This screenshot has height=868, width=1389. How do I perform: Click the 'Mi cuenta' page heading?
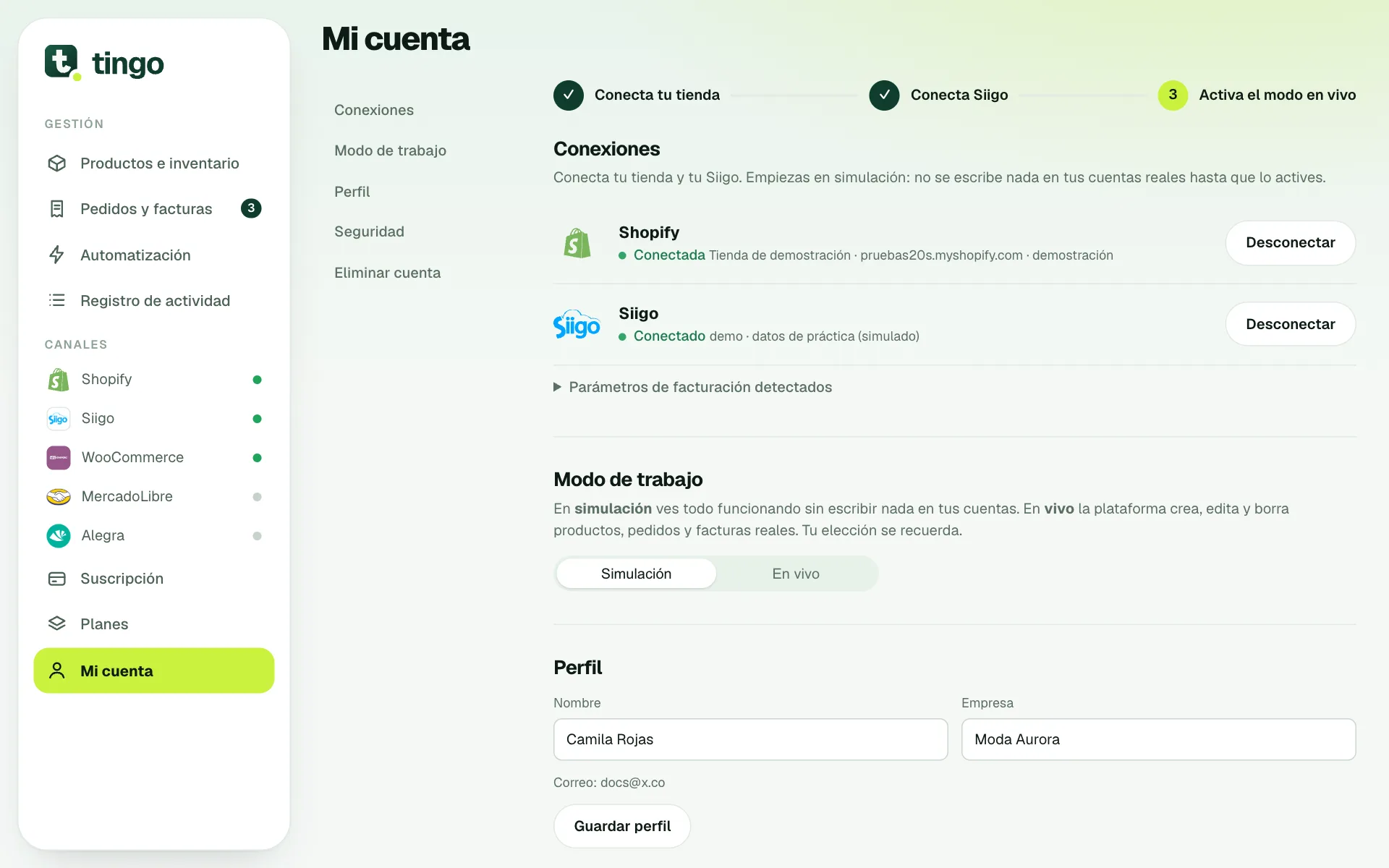coord(396,39)
